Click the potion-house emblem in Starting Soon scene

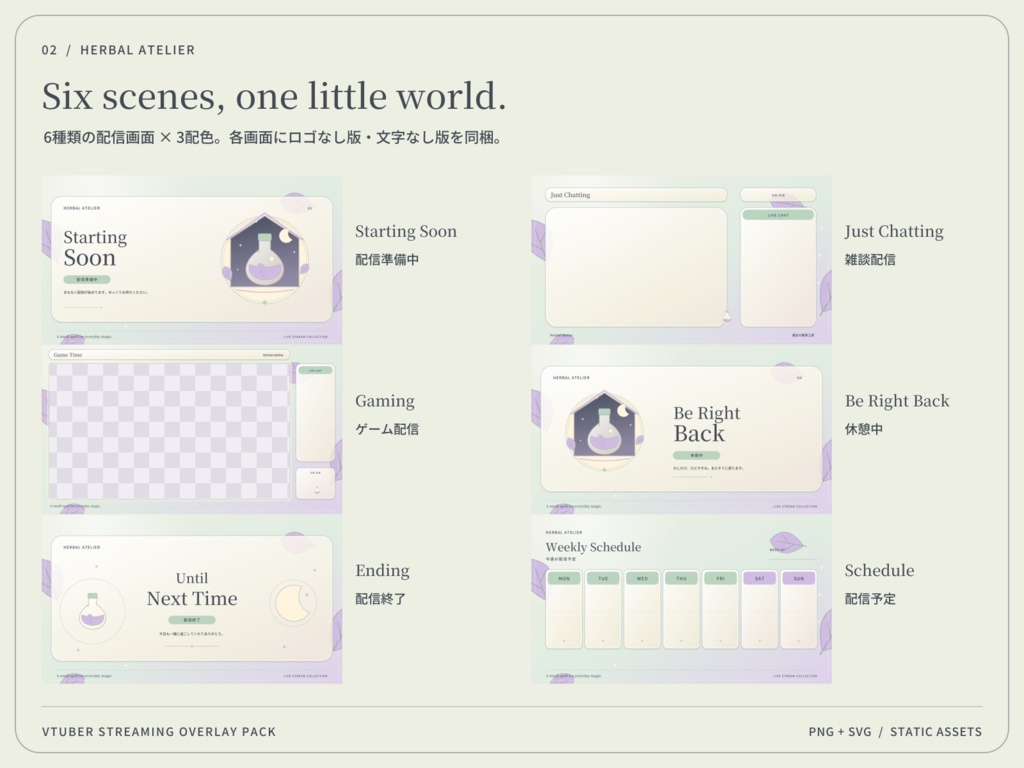(x=264, y=259)
